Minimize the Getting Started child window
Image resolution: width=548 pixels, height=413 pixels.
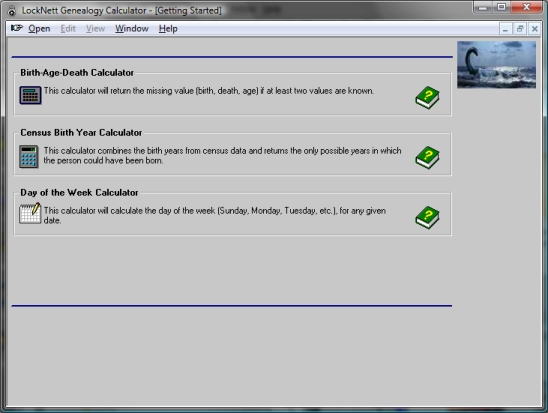point(505,29)
